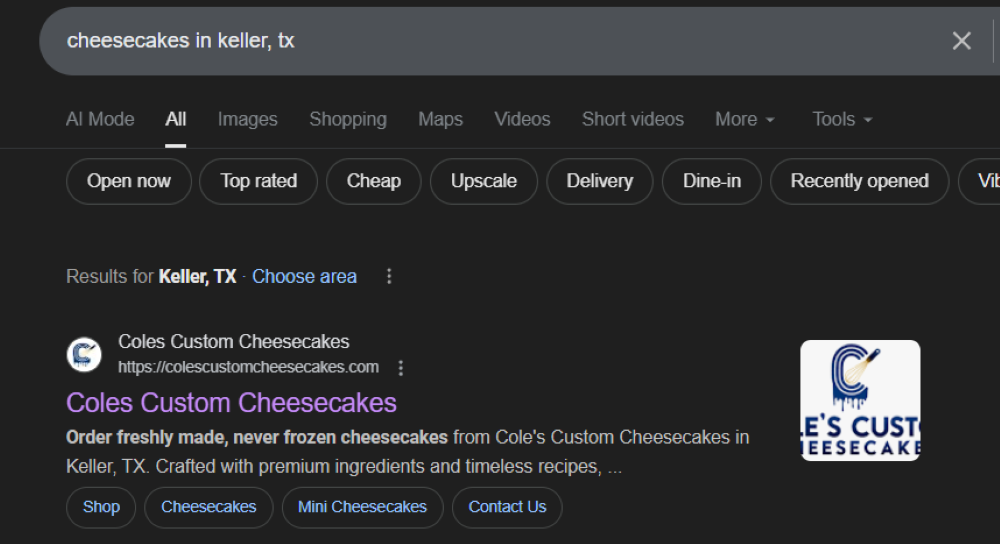Go to the Short videos tab
The image size is (1000, 544).
pos(632,119)
